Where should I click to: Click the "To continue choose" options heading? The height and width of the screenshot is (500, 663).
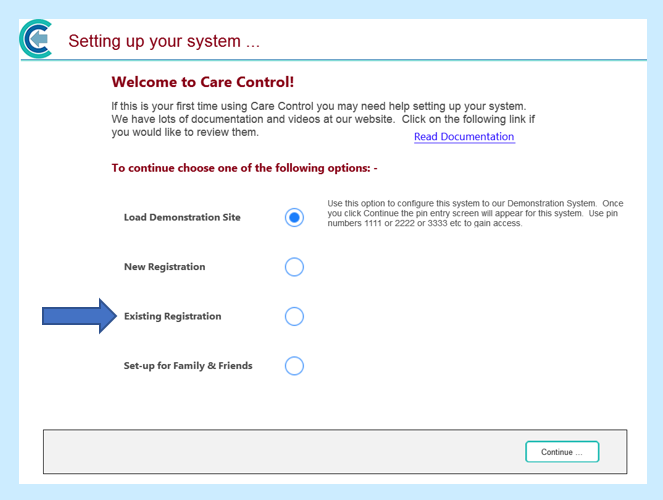(244, 168)
